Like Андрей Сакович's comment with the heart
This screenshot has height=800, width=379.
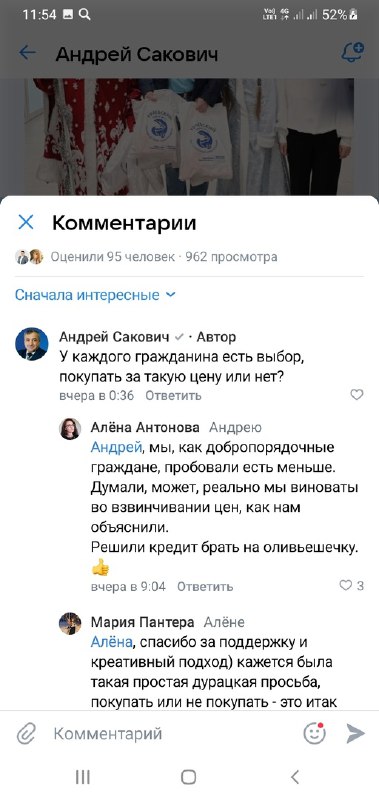(357, 394)
